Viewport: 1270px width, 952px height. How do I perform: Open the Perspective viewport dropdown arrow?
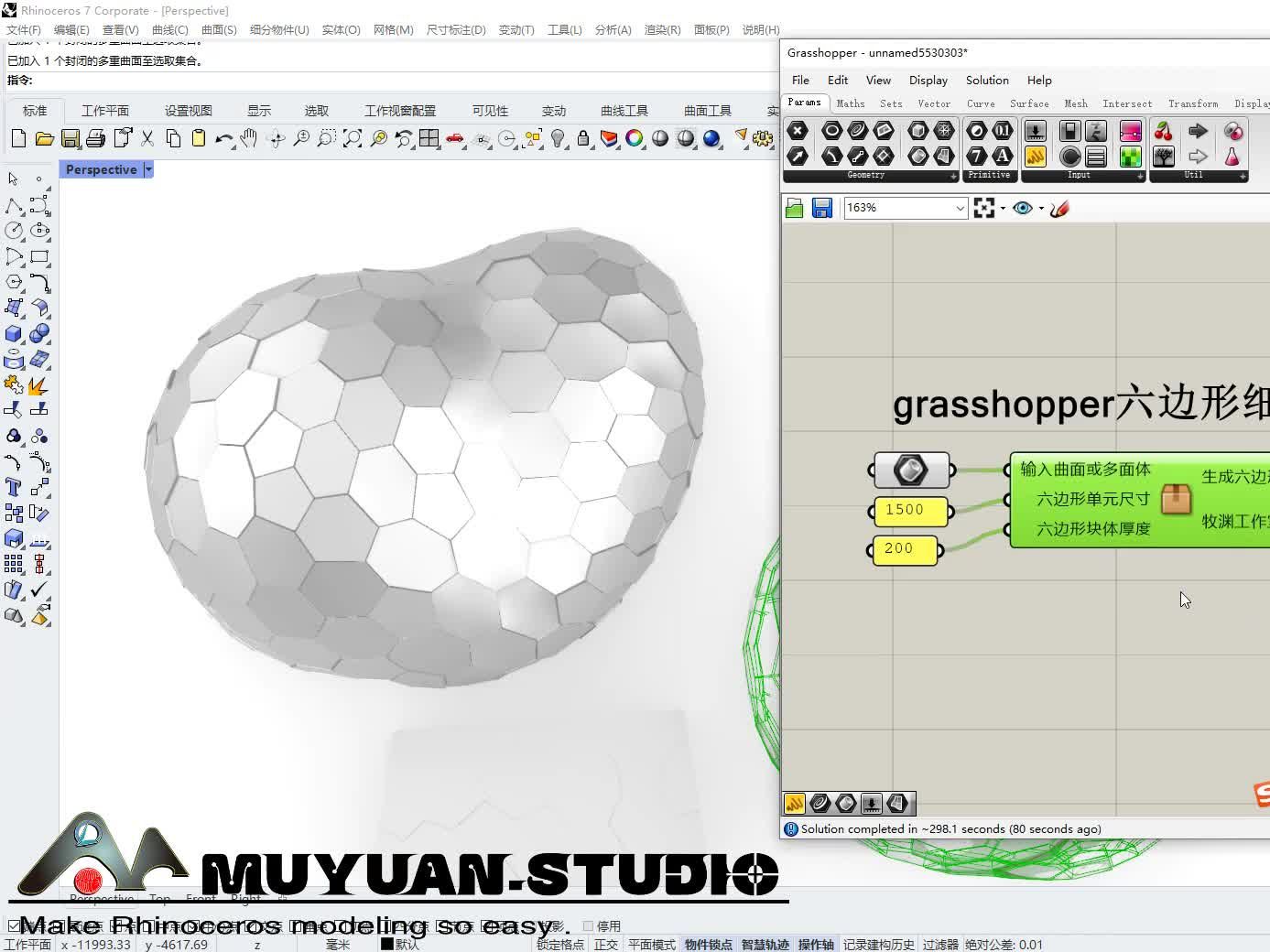(x=148, y=169)
